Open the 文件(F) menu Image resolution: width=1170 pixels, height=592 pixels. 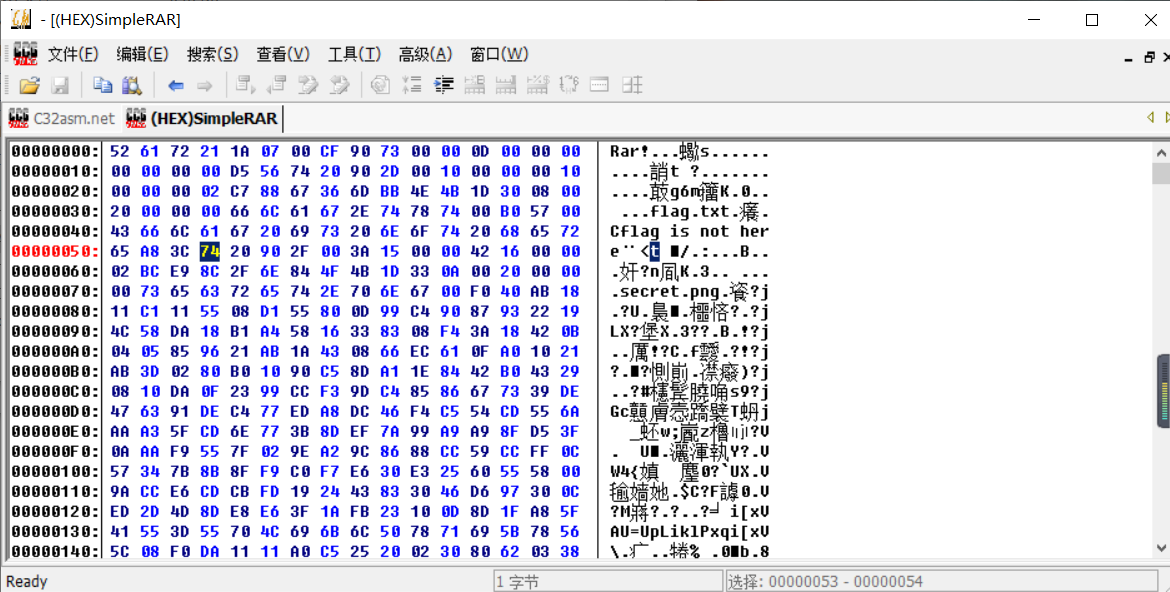click(73, 54)
